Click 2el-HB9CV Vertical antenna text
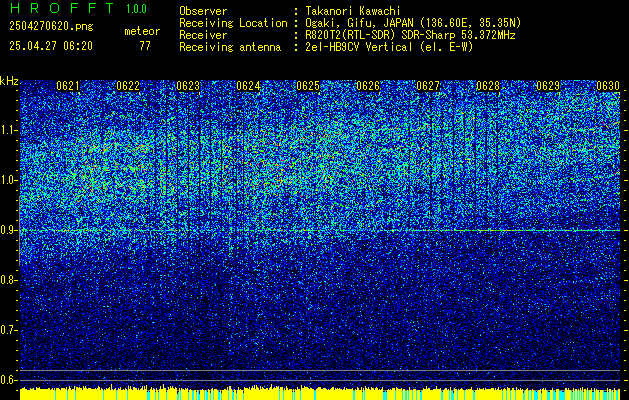 (x=389, y=47)
